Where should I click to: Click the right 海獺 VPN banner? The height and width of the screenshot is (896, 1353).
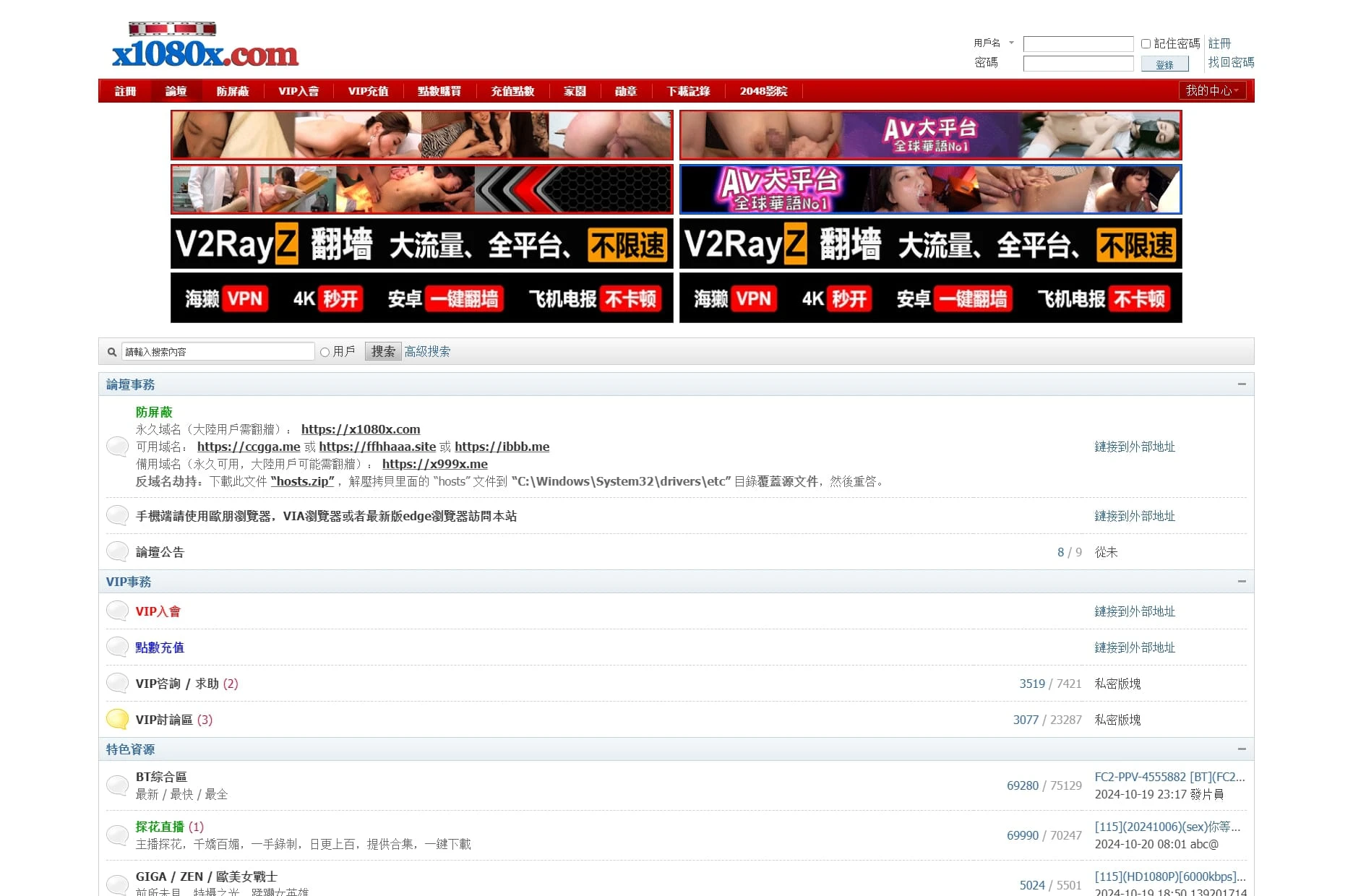point(931,298)
